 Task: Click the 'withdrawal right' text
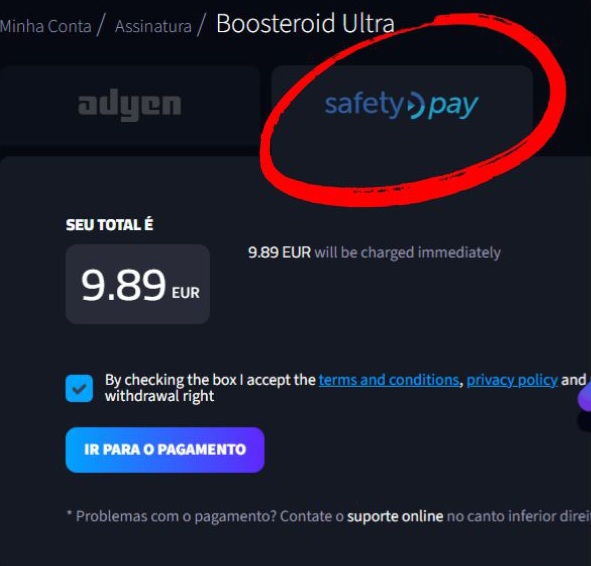tap(159, 396)
